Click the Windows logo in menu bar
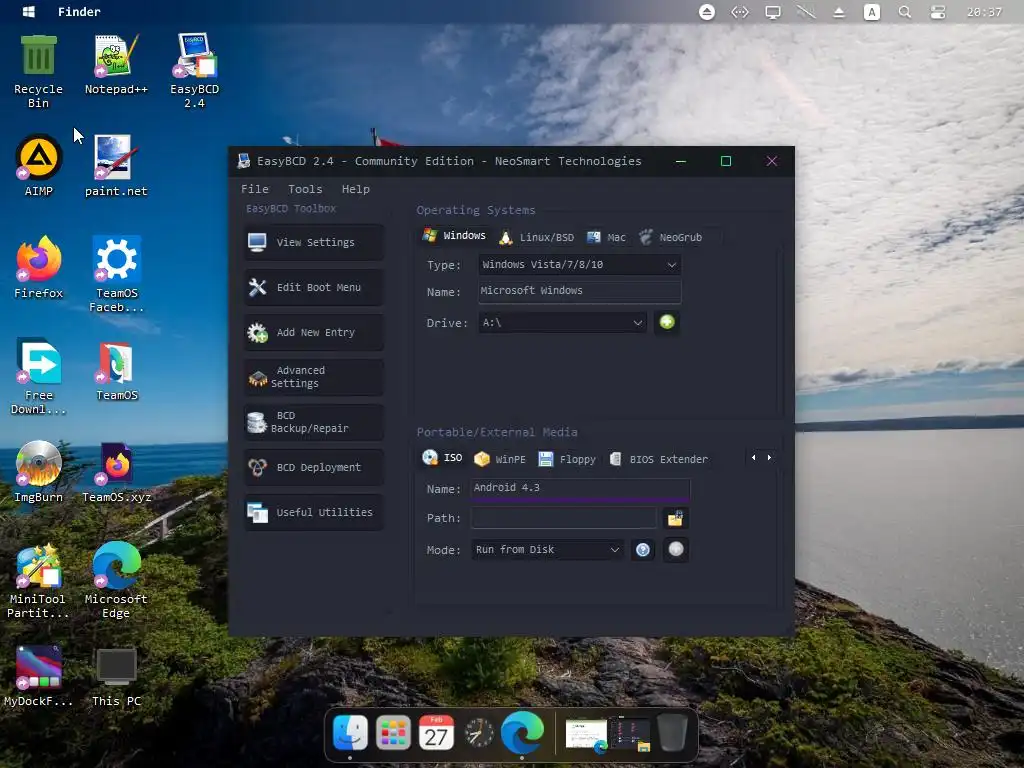The image size is (1024, 768). [x=29, y=12]
